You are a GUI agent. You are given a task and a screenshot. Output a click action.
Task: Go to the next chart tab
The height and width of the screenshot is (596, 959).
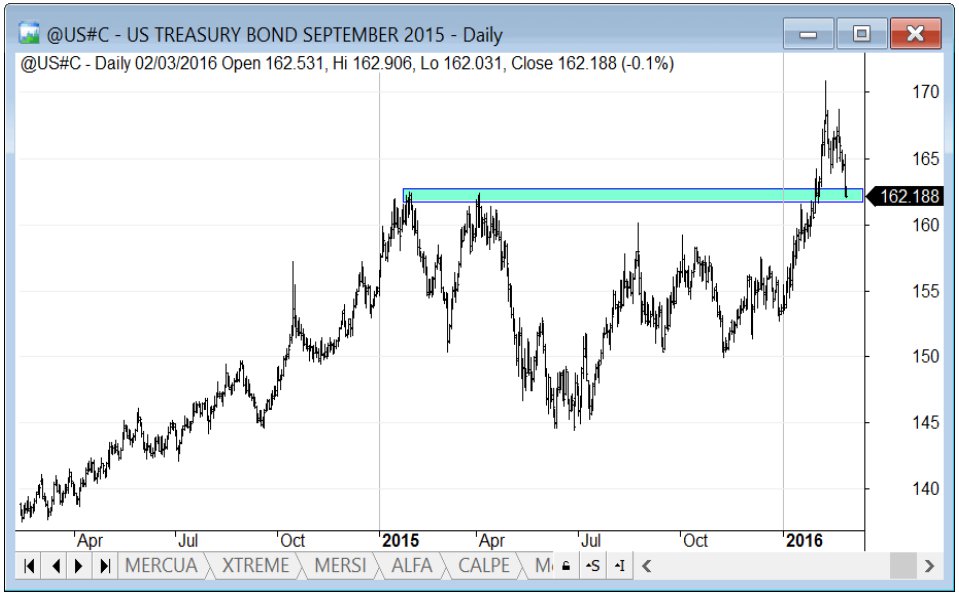click(79, 566)
